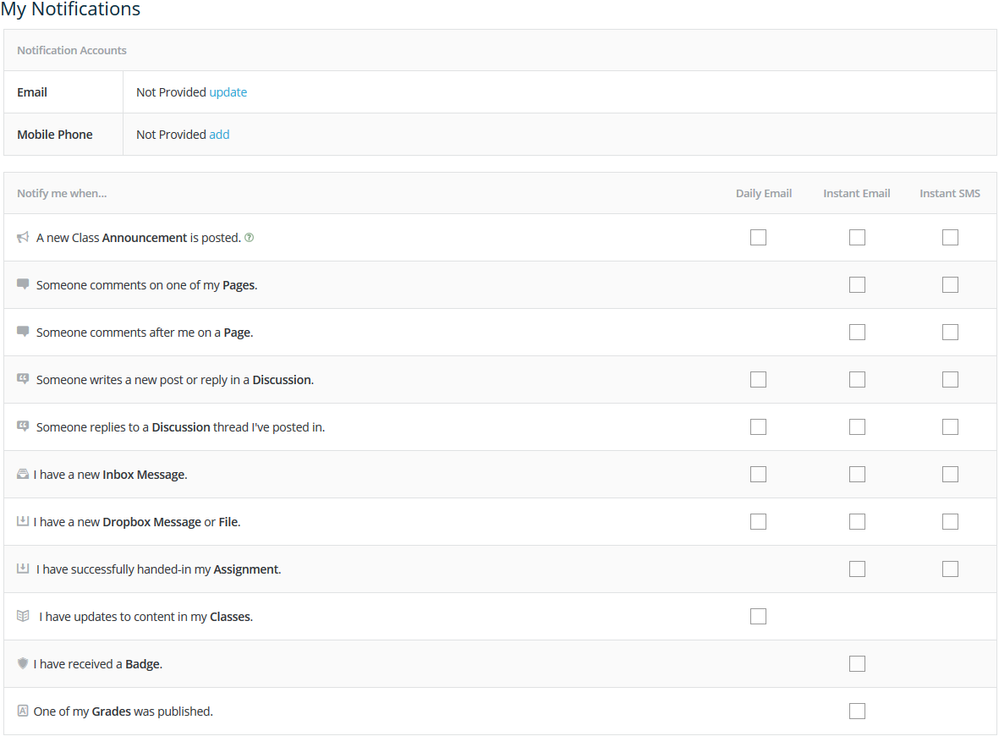Click the 'Notify me when...' heading
The image size is (999, 737).
[62, 193]
